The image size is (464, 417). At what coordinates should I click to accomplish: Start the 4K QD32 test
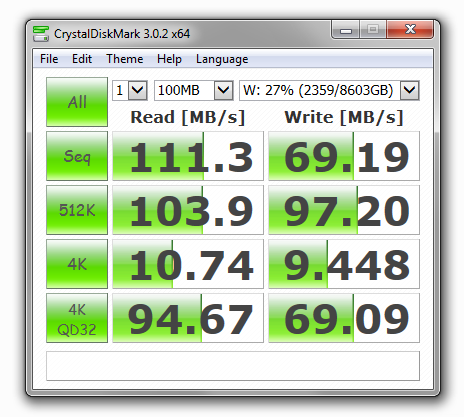[x=77, y=318]
